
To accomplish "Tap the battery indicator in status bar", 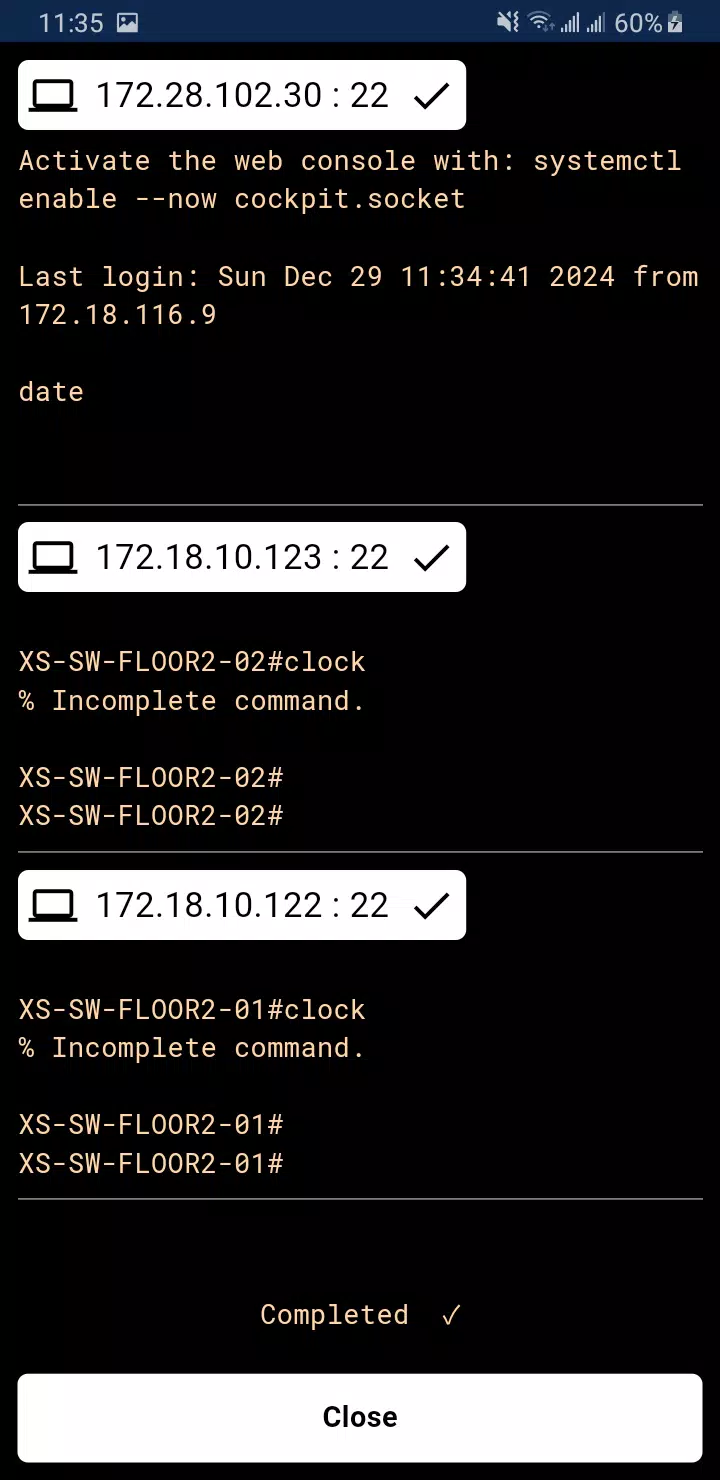I will 677,22.
